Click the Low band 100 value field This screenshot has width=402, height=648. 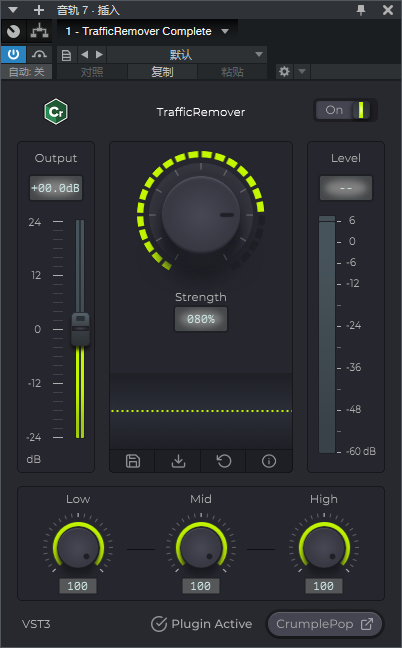pyautogui.click(x=78, y=586)
